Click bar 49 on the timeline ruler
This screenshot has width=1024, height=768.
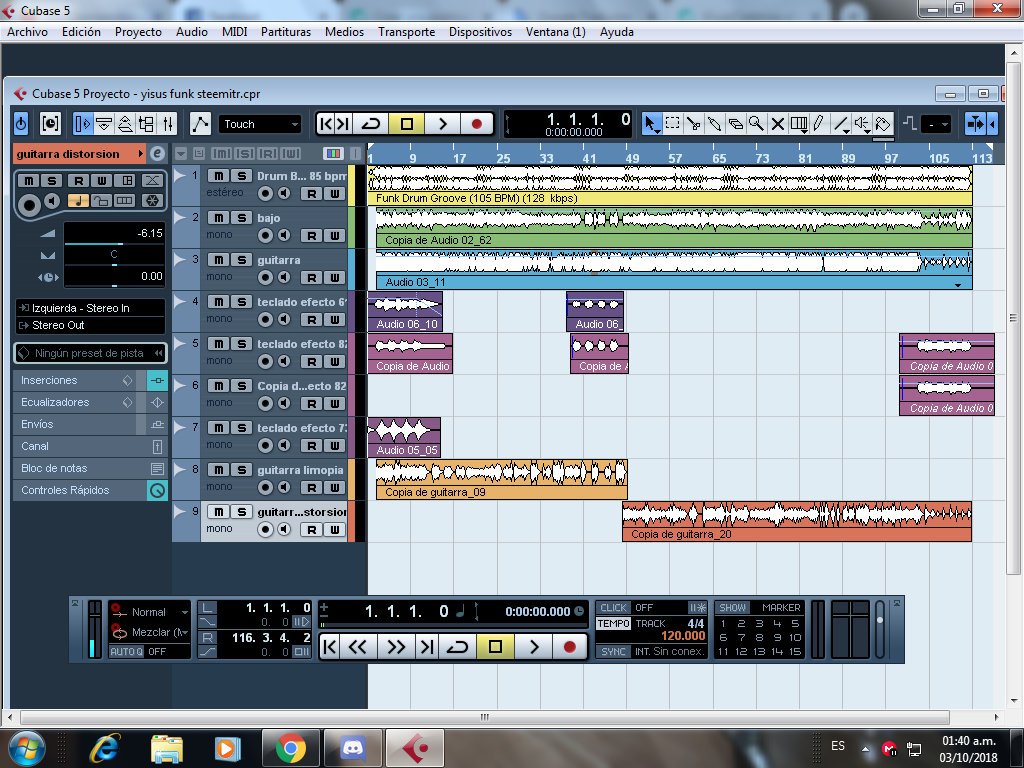point(632,158)
